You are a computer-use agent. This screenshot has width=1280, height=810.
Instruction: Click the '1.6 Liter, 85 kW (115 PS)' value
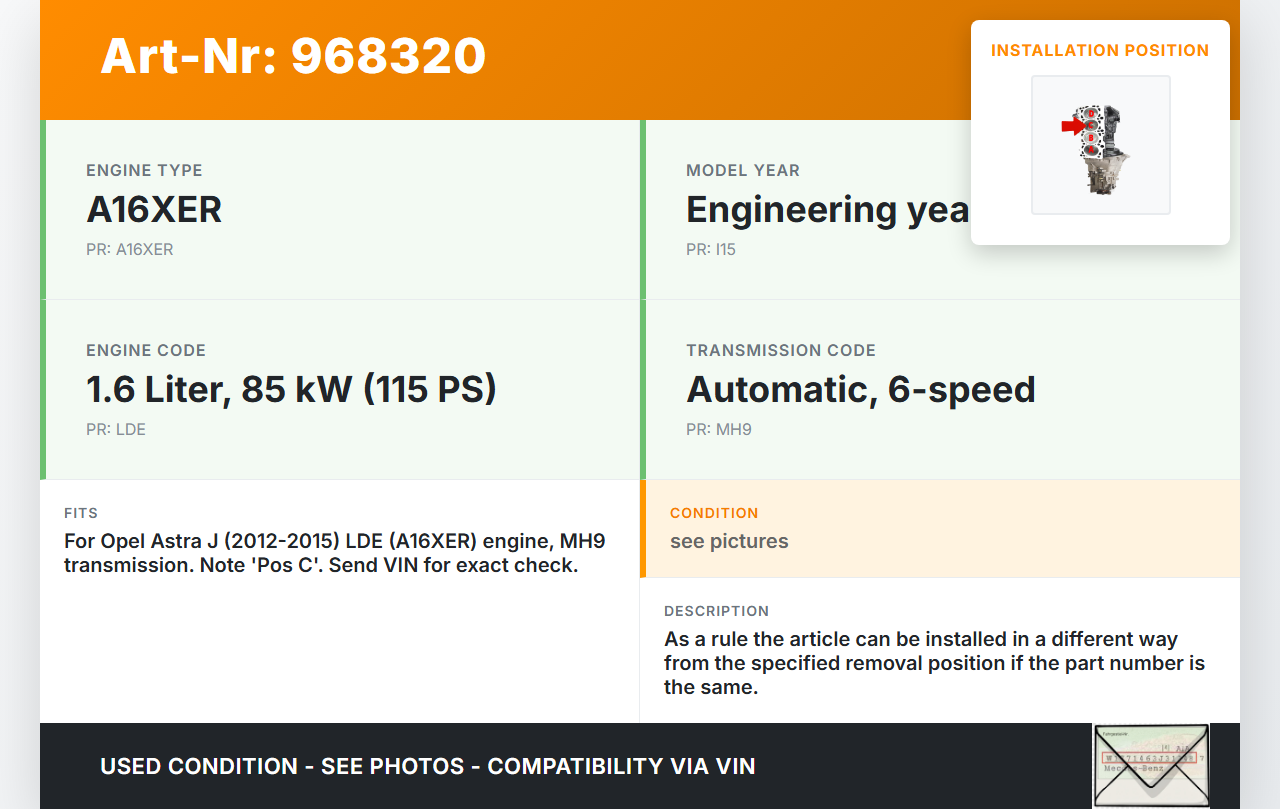291,390
